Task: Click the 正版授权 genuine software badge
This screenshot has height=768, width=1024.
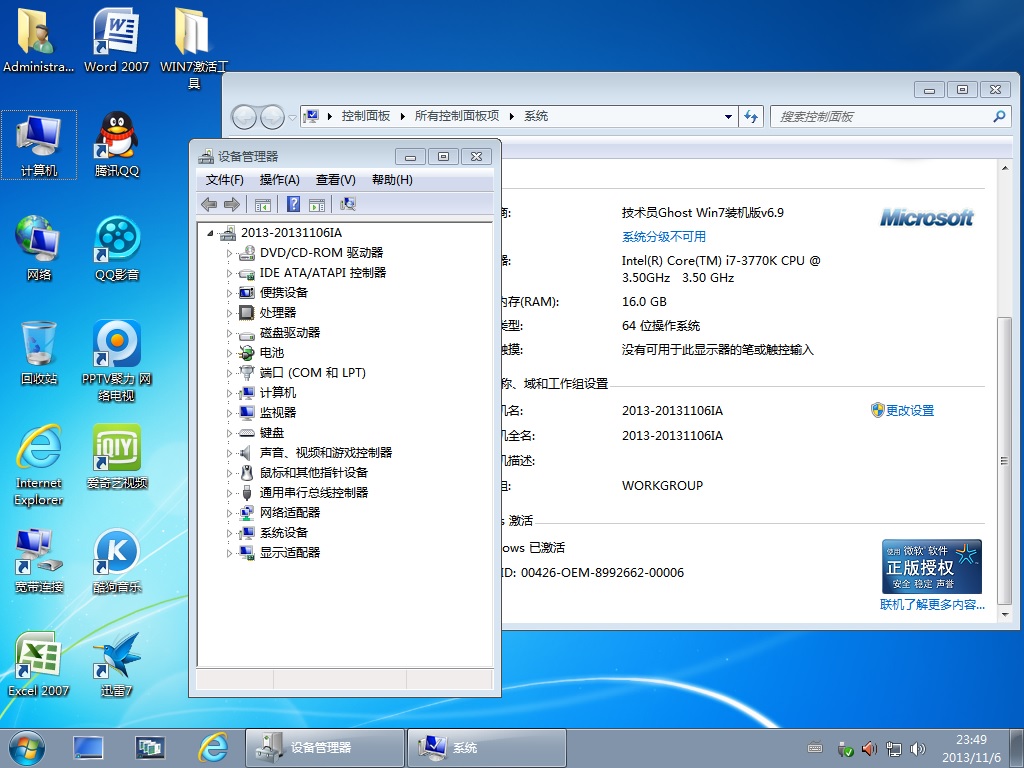Action: pyautogui.click(x=931, y=566)
